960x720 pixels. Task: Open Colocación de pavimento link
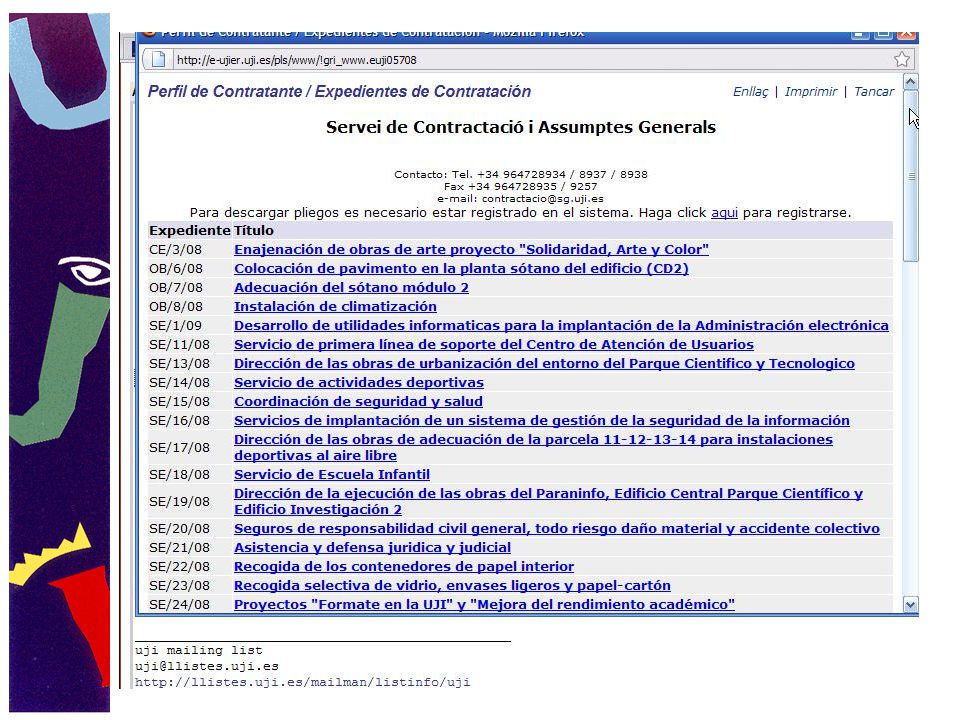[x=461, y=269]
